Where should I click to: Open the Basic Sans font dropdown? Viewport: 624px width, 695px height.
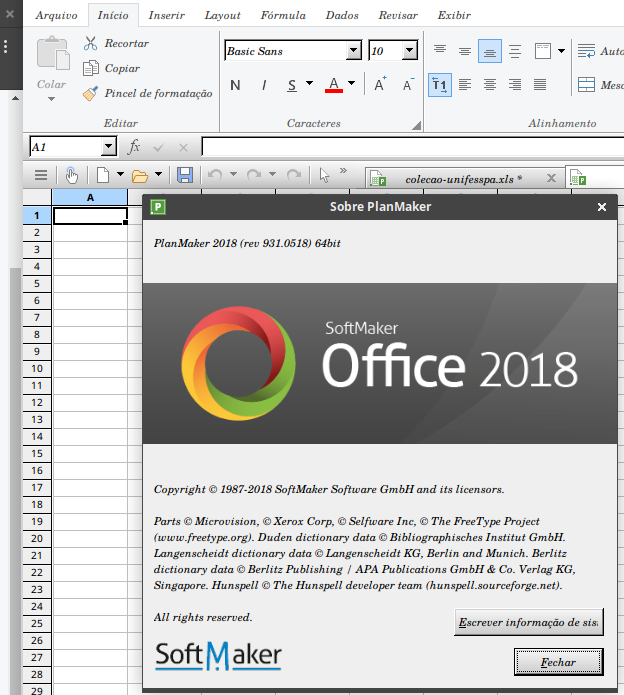point(353,51)
